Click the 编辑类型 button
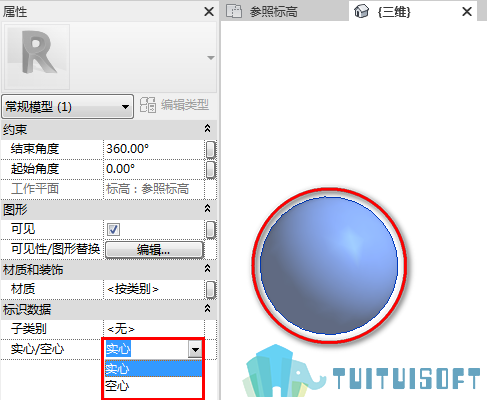 pos(174,105)
